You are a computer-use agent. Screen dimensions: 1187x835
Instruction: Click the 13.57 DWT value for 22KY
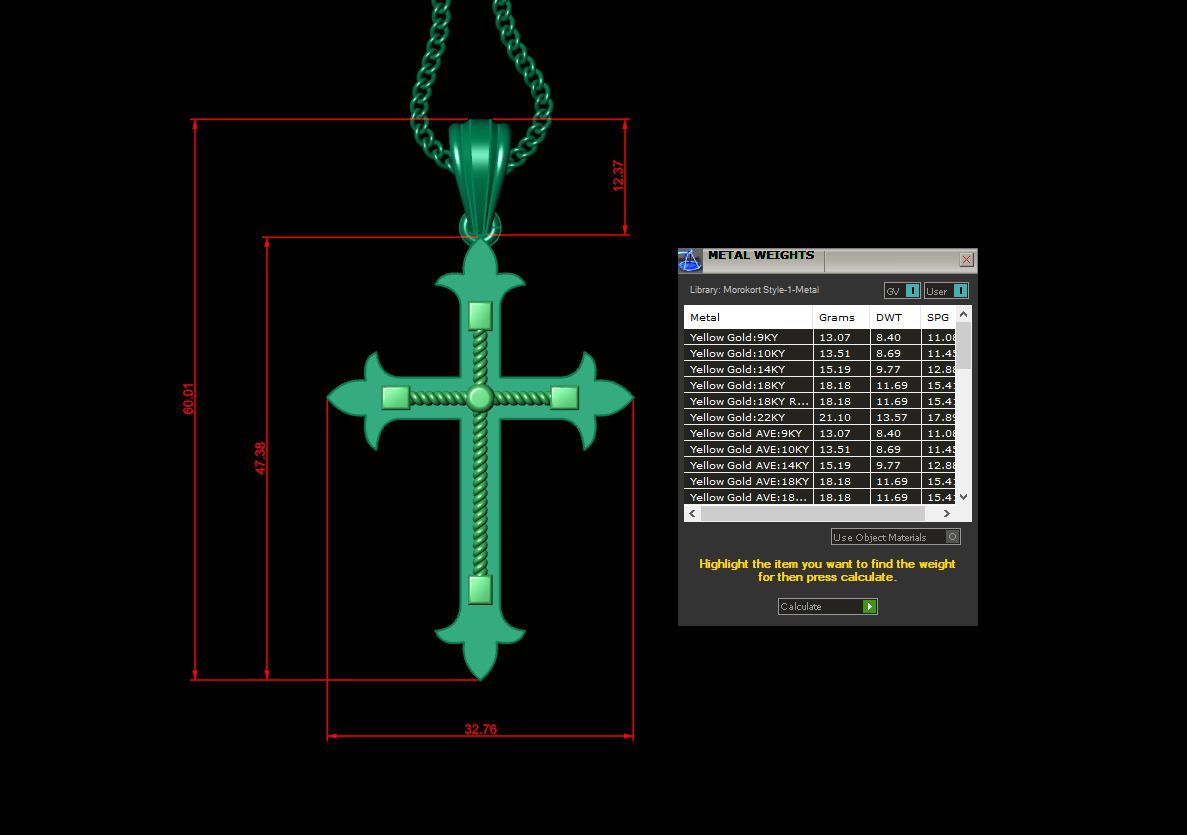(892, 417)
